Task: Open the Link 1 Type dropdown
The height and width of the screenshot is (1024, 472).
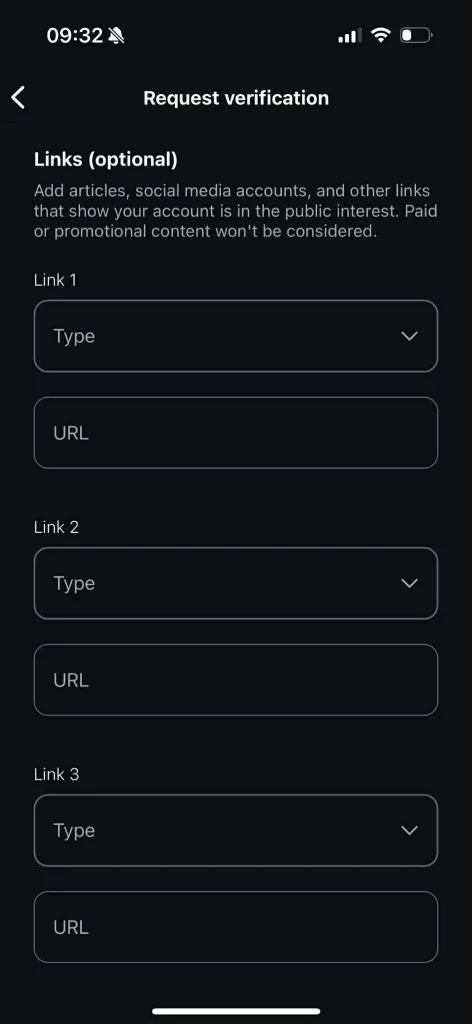Action: (236, 336)
